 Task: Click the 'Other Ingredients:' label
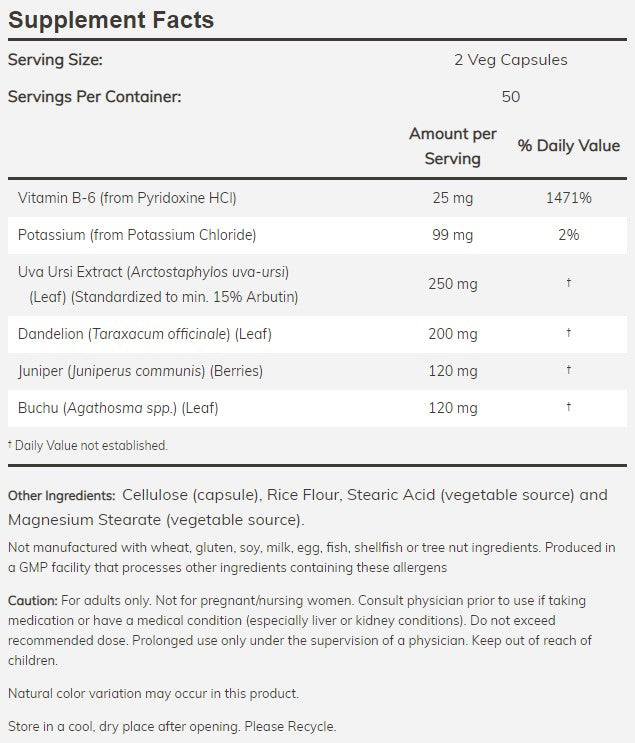click(x=60, y=496)
